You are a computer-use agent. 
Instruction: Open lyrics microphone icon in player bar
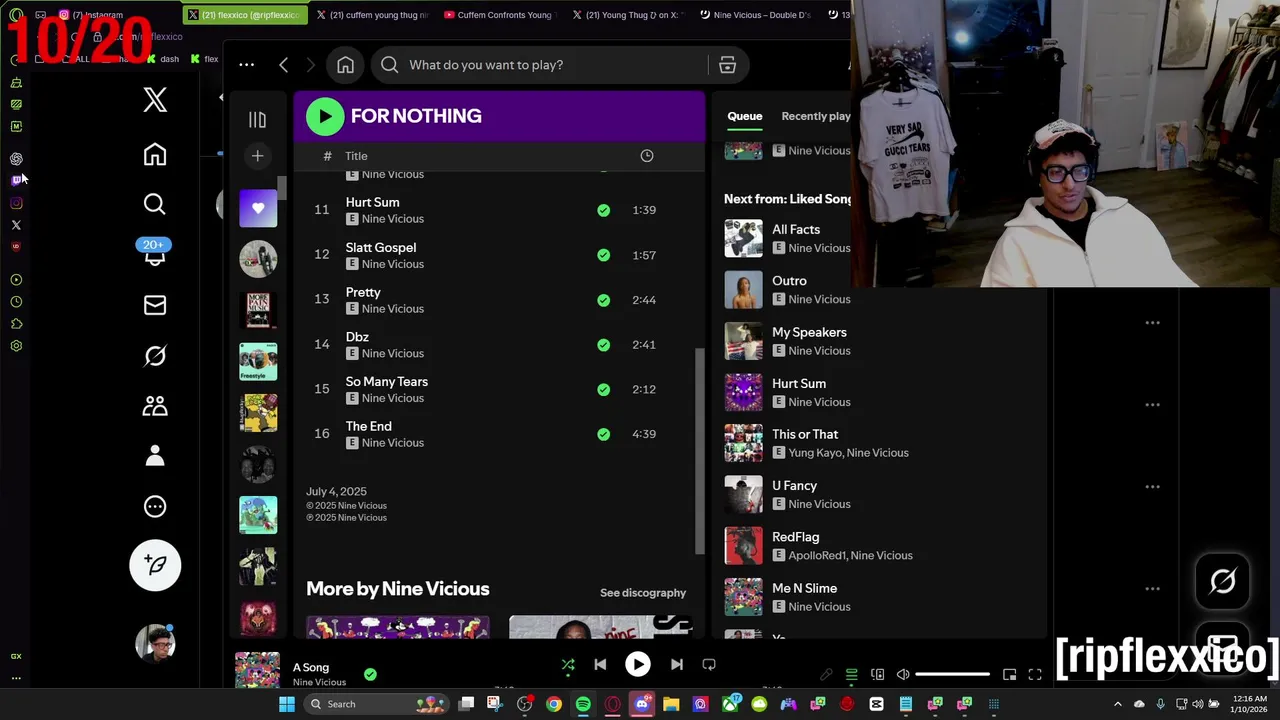[x=826, y=675]
